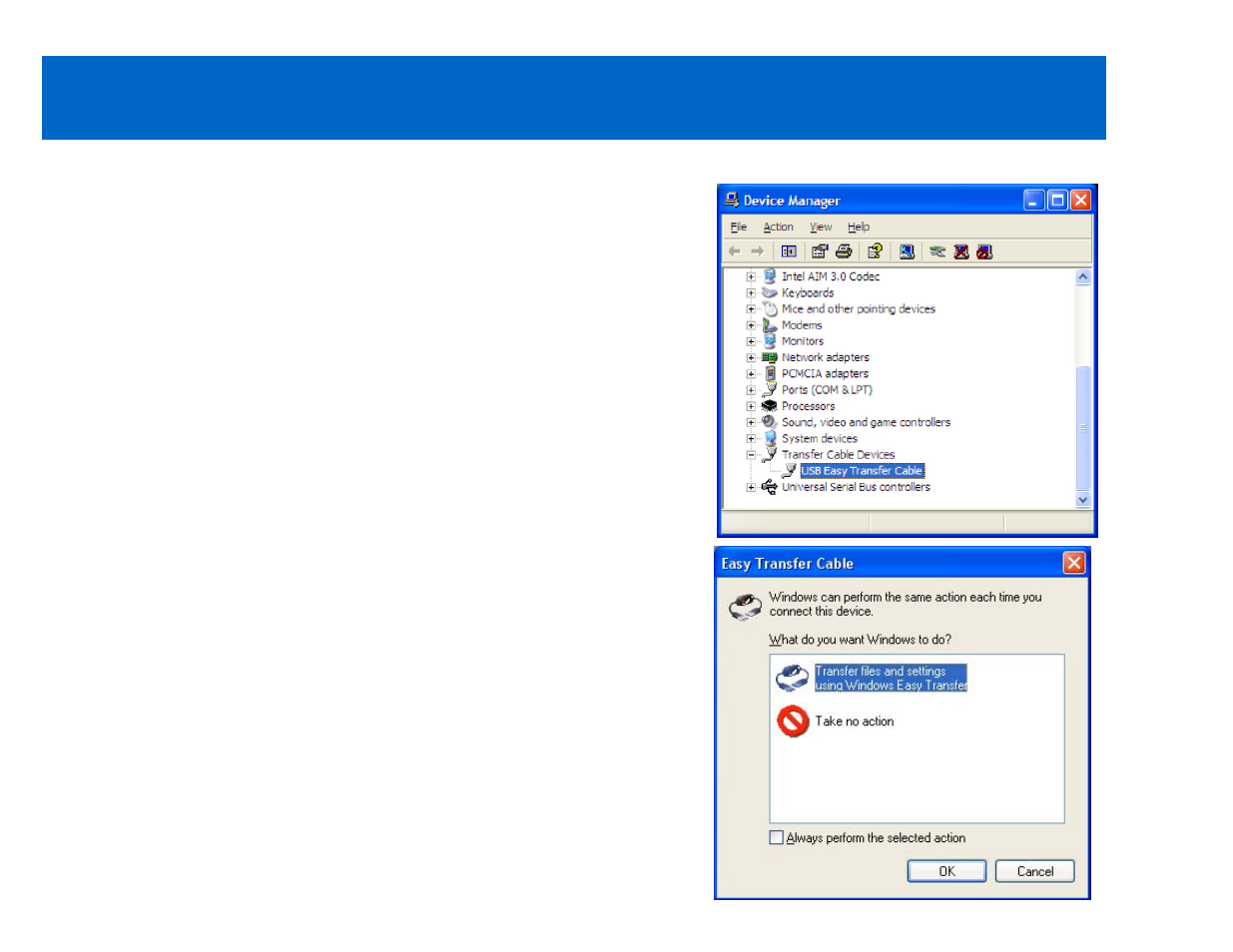This screenshot has width=1233, height=952.
Task: Click the Universal Serial Bus controllers icon
Action: 770,487
